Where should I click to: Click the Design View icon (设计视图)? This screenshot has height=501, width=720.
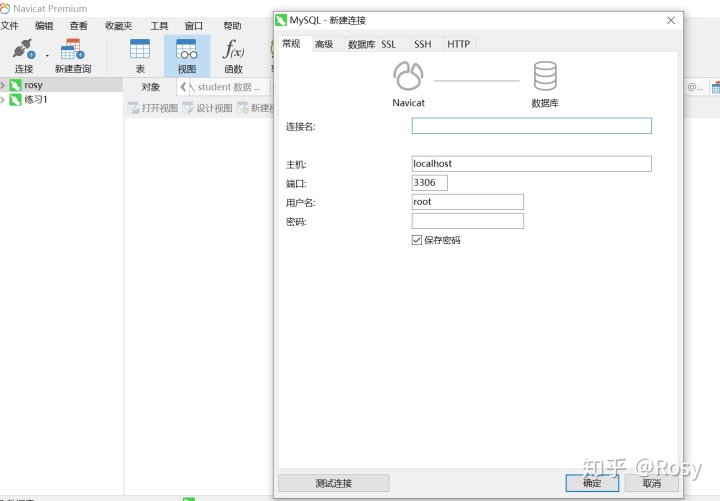[x=188, y=108]
